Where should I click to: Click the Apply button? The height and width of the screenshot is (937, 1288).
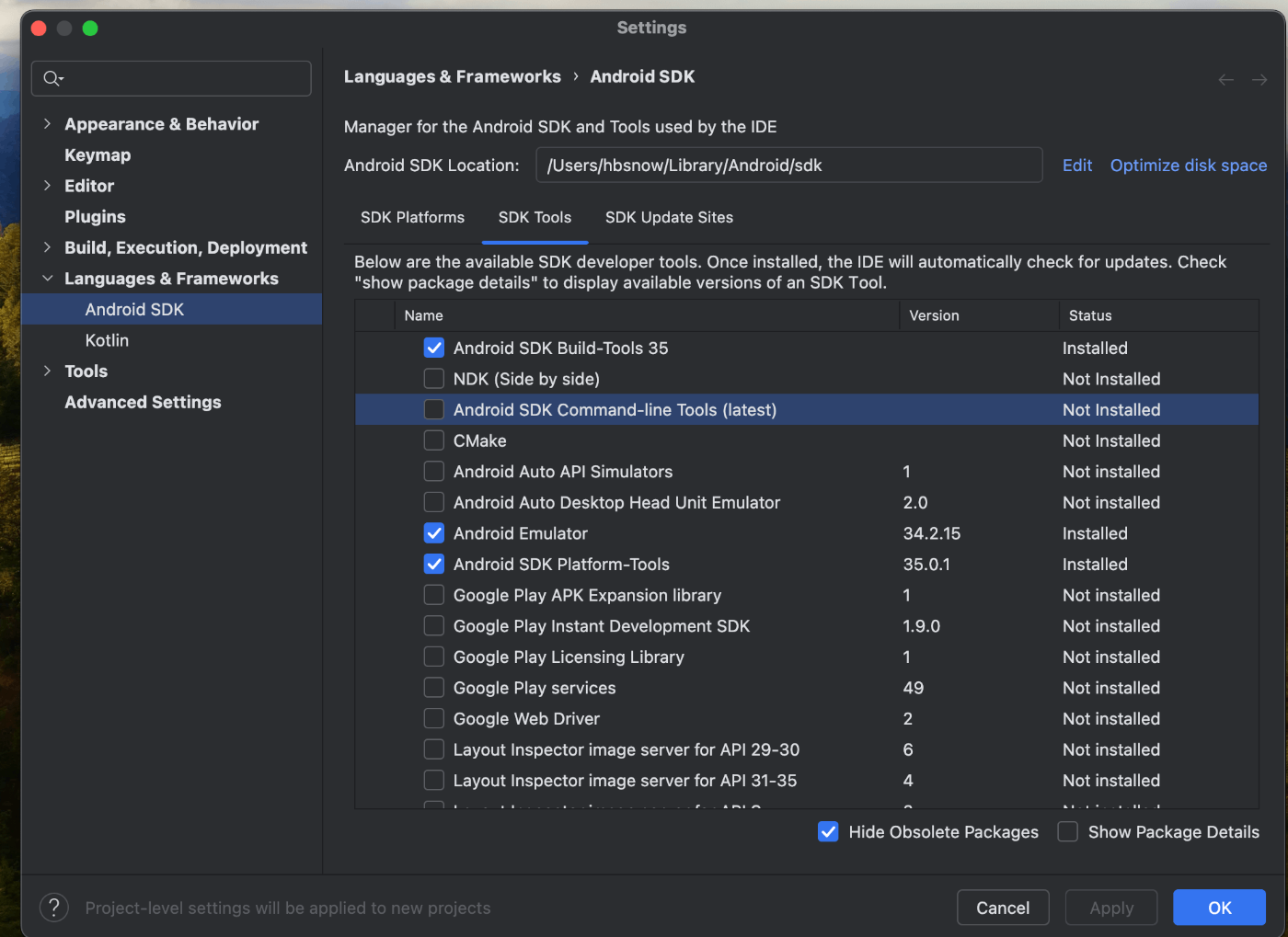coord(1111,908)
